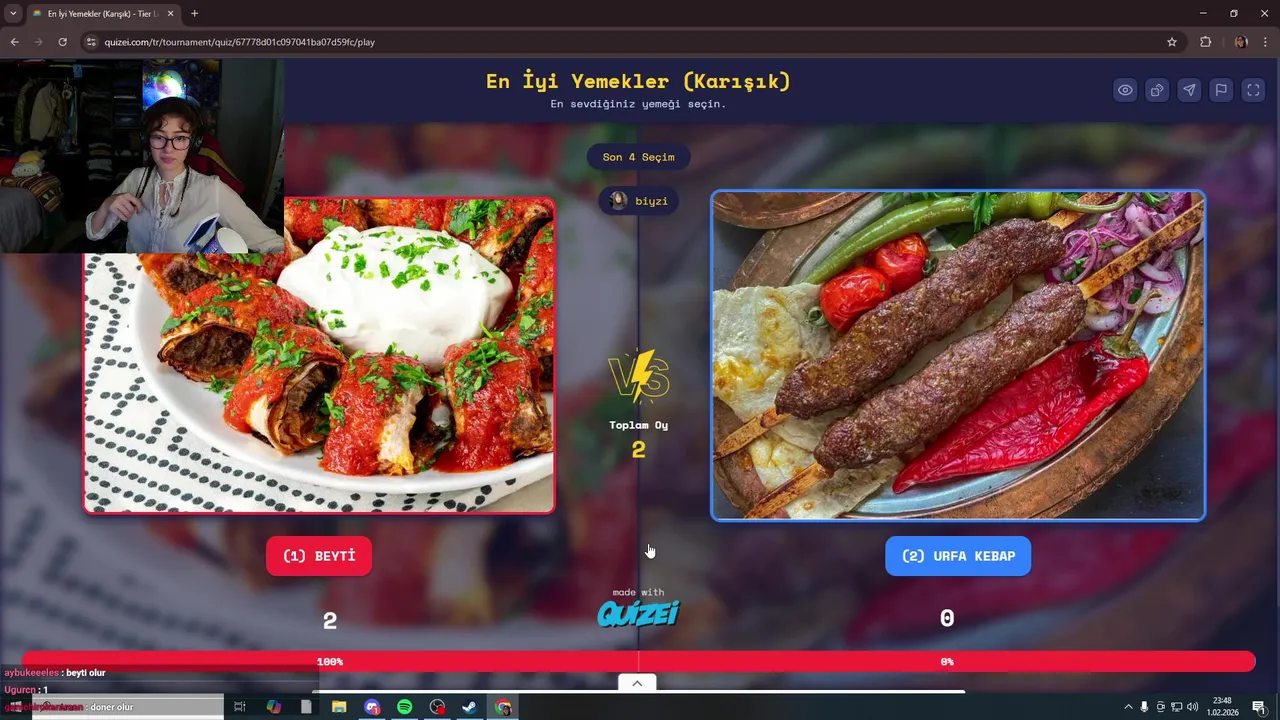
Task: Open the notification center icon
Action: click(1259, 707)
